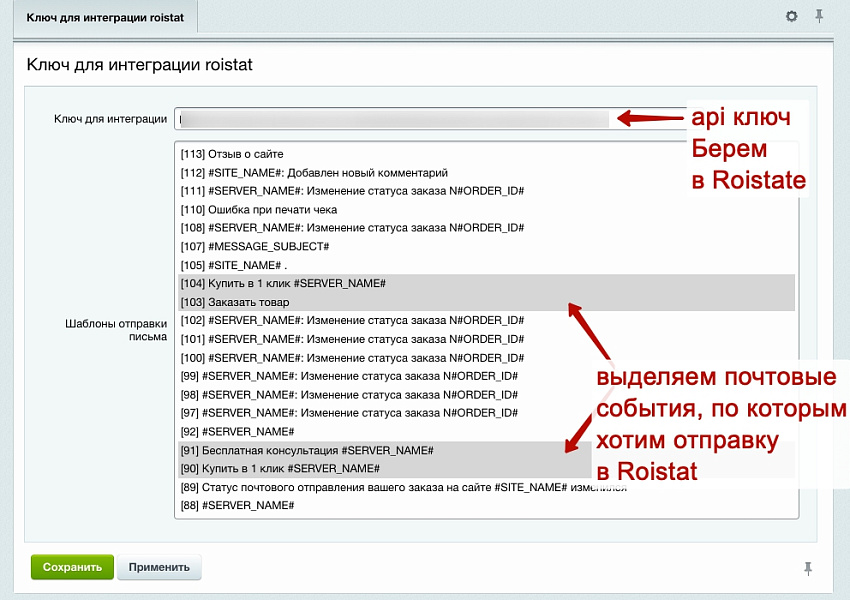Pick "[104] Купить в 1 клик" template
The image size is (850, 600).
(283, 284)
